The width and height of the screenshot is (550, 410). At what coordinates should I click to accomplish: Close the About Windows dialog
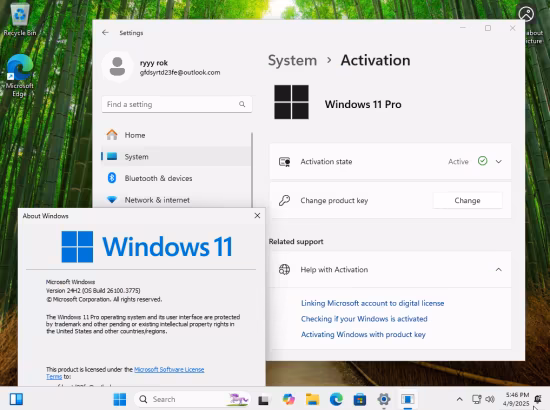tap(257, 216)
